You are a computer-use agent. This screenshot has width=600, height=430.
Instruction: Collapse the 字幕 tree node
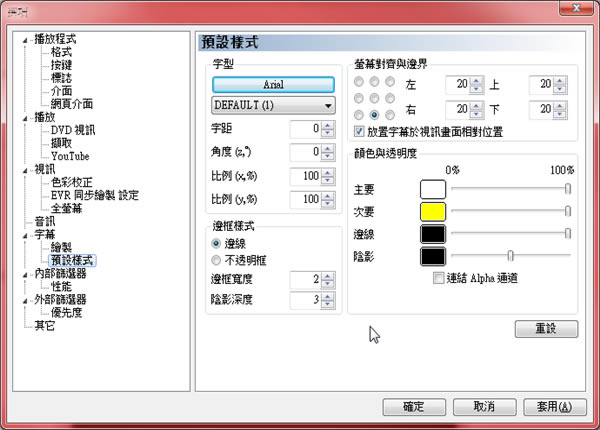click(x=25, y=234)
